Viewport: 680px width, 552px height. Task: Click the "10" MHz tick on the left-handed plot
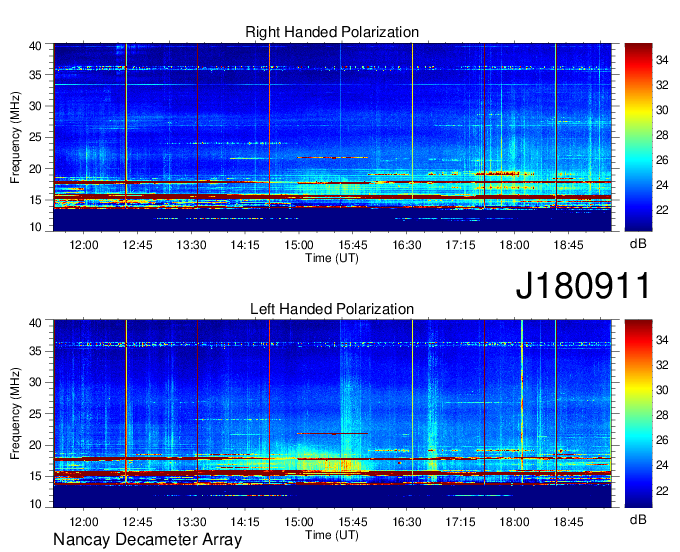[35, 504]
